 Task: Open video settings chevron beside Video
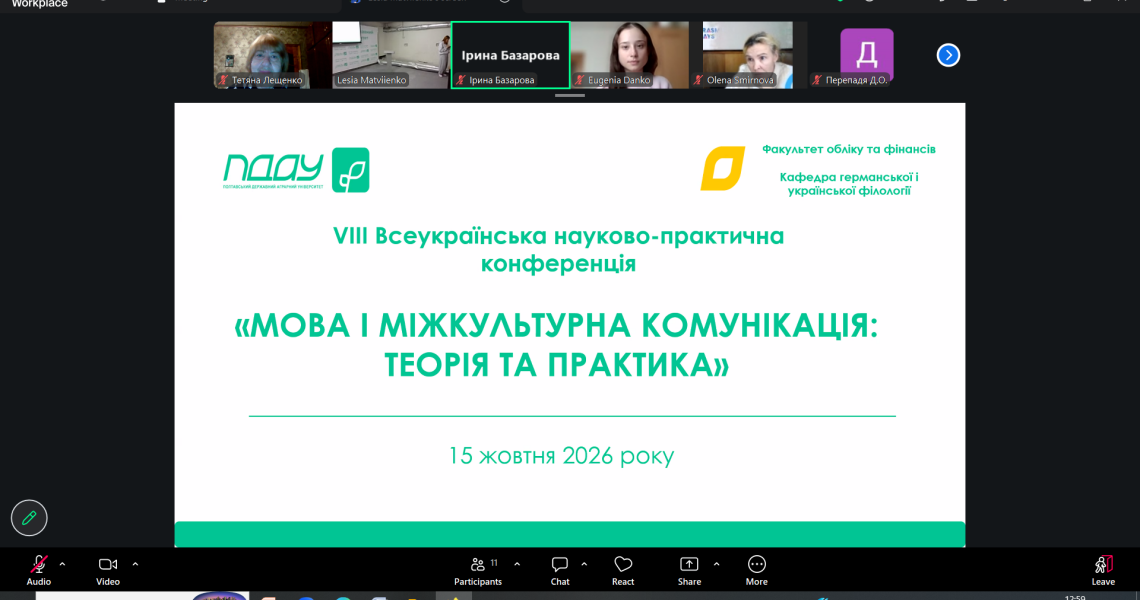pyautogui.click(x=135, y=564)
